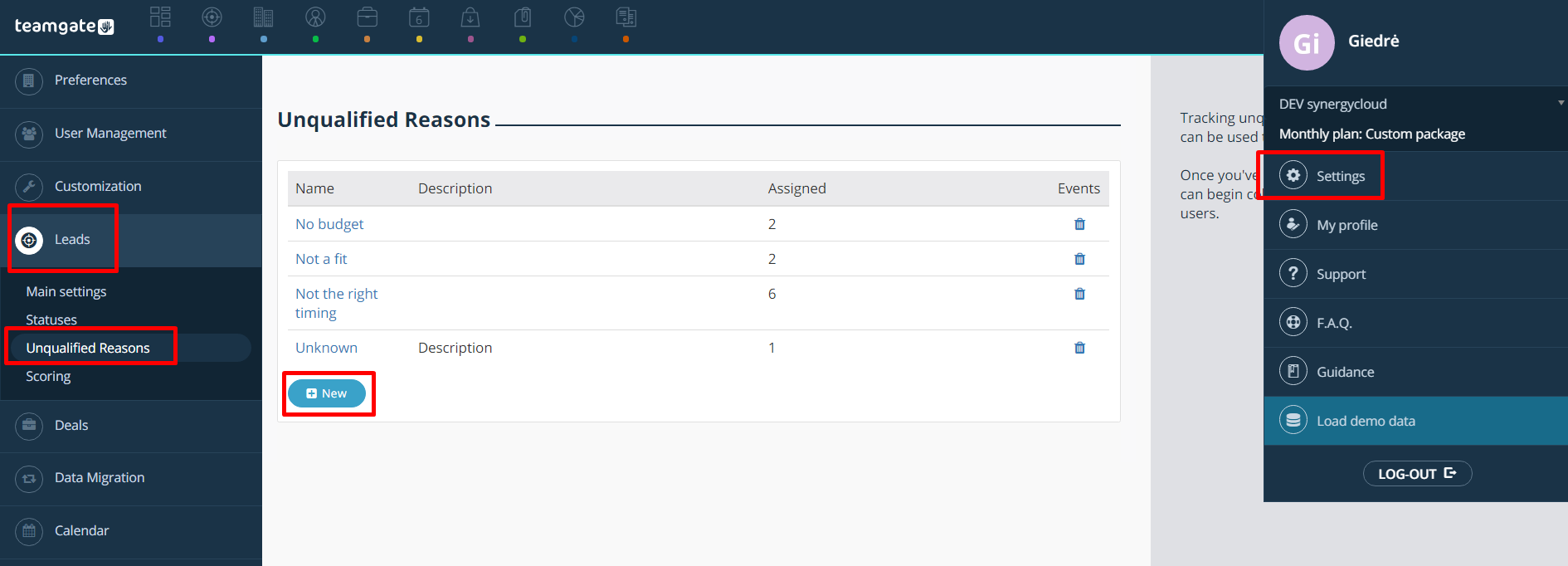This screenshot has height=566, width=1568.
Task: Open the Companies buildings icon in top navigation
Action: (264, 17)
